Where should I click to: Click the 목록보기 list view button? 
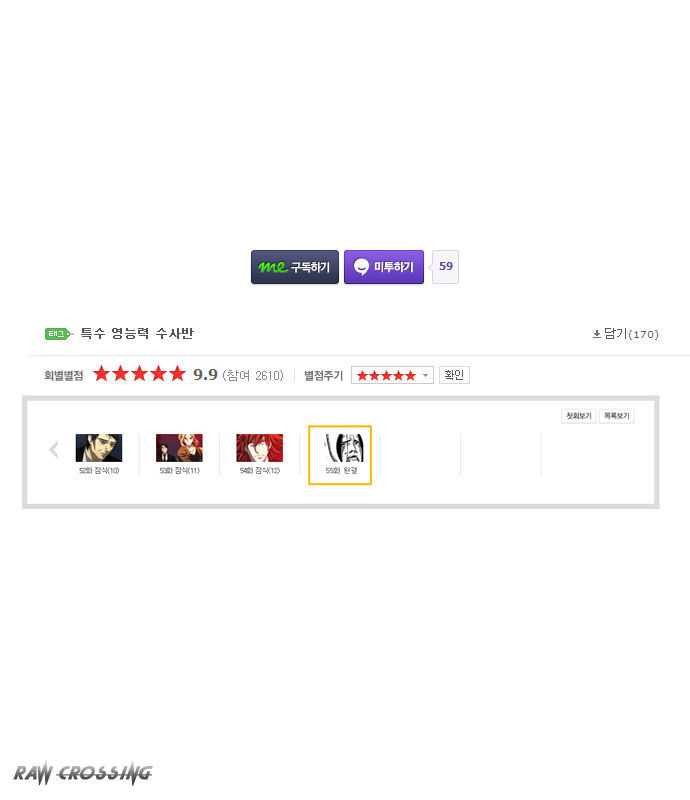617,416
